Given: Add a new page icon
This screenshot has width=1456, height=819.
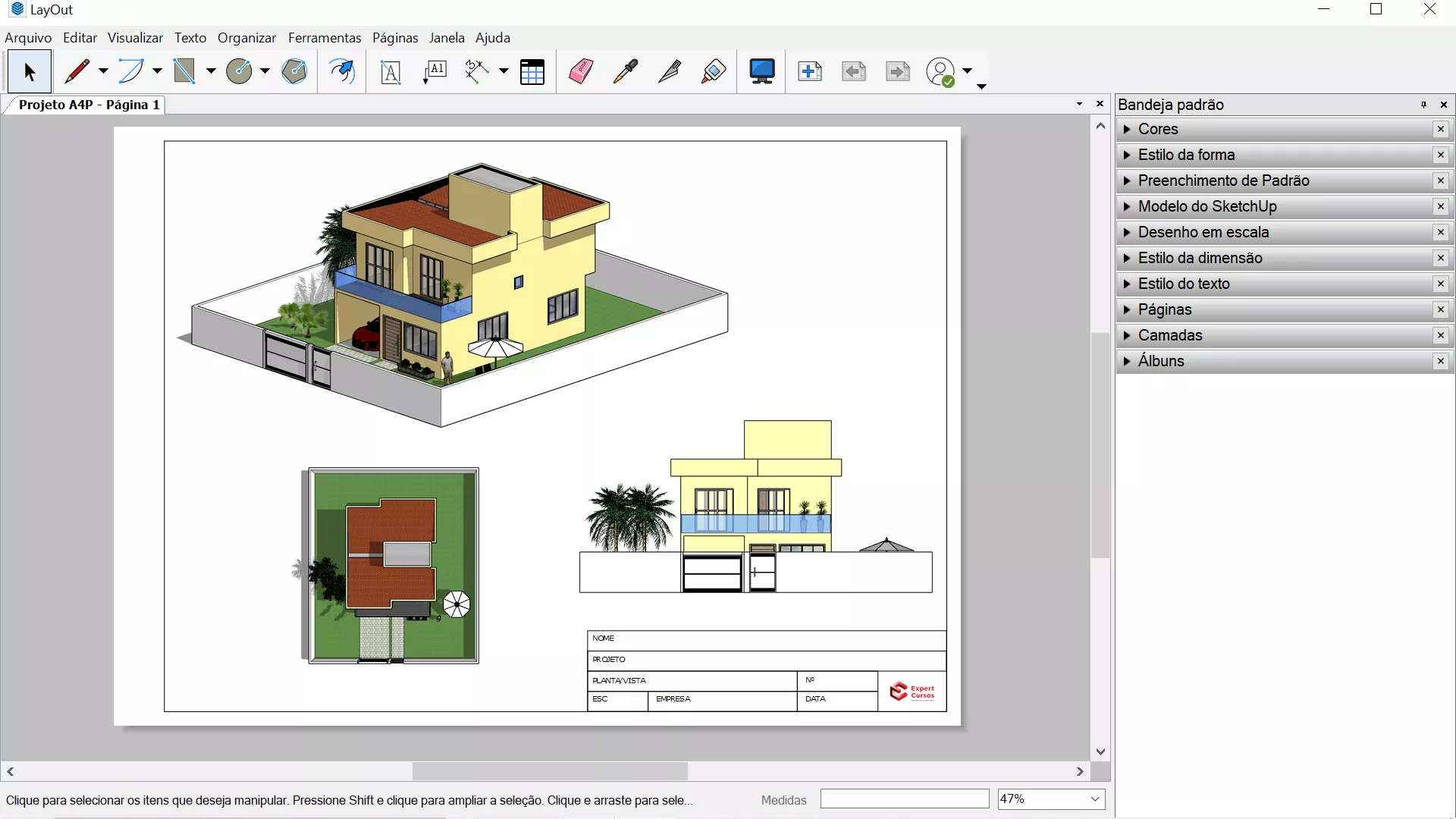Looking at the screenshot, I should 809,71.
